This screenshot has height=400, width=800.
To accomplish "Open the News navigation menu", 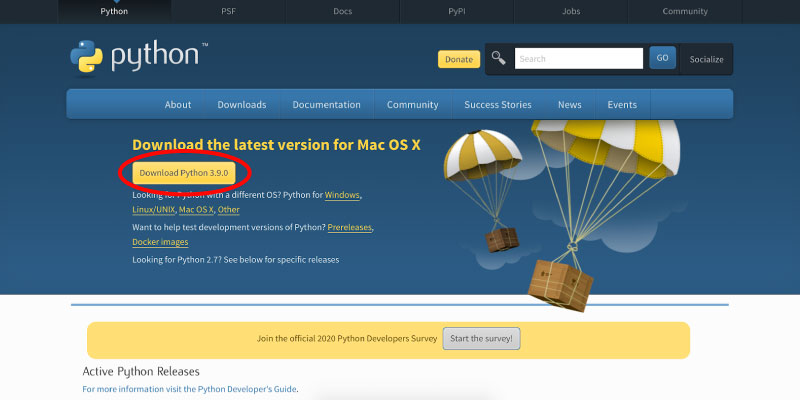I will 569,105.
